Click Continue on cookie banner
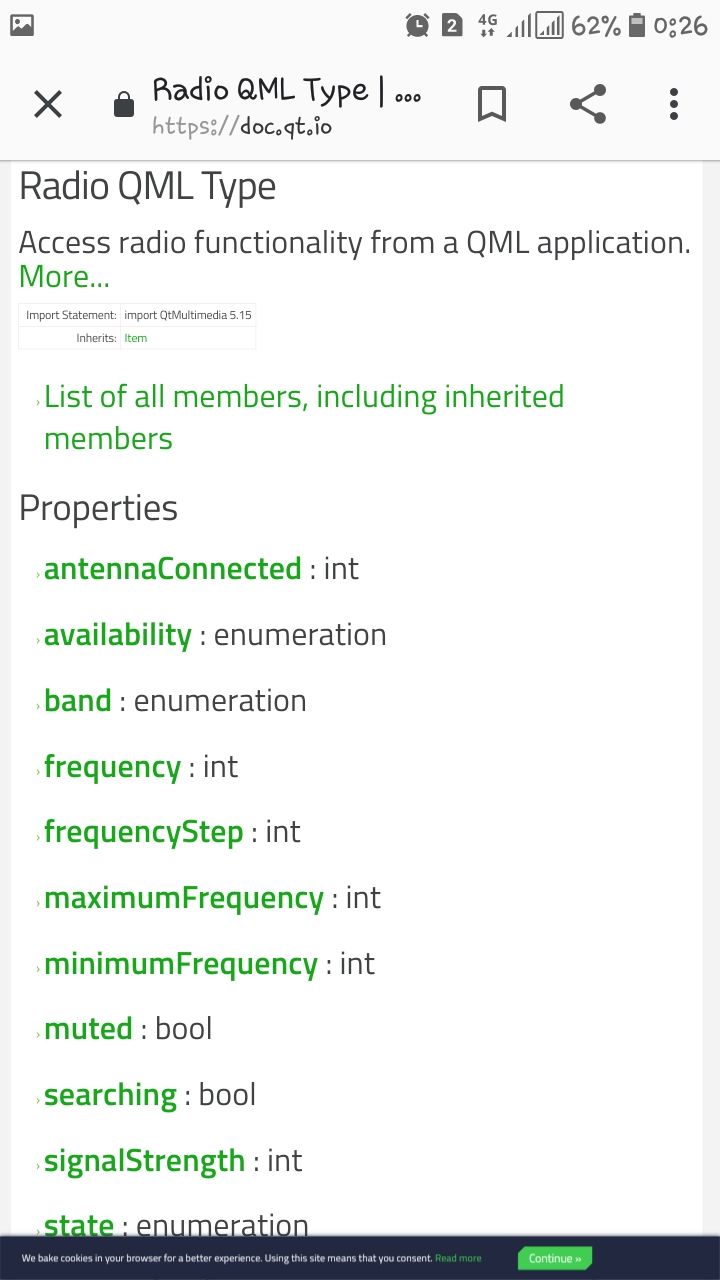The width and height of the screenshot is (720, 1280). 555,1258
